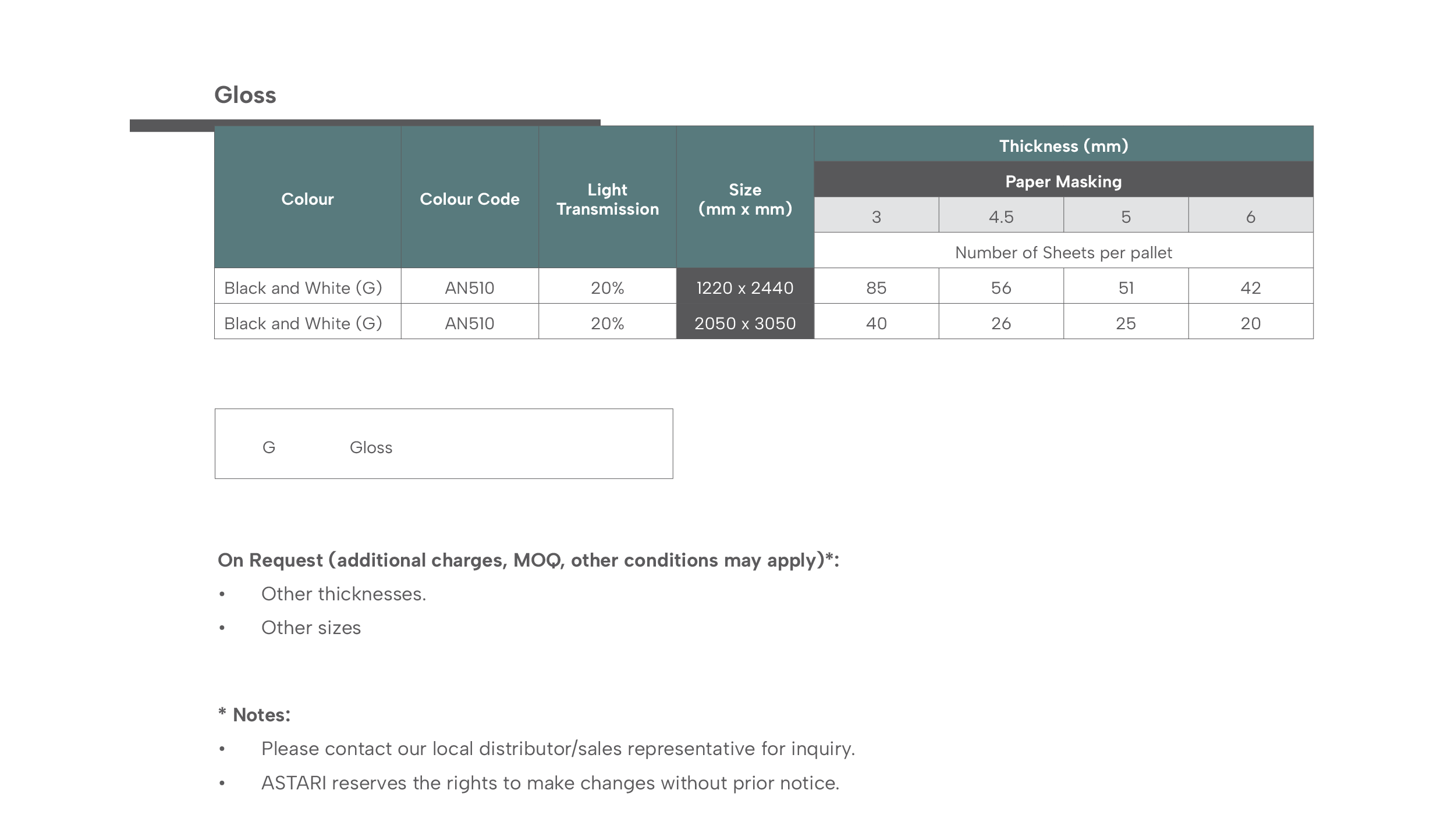Click the value 85 in first row
The height and width of the screenshot is (840, 1444).
(877, 286)
